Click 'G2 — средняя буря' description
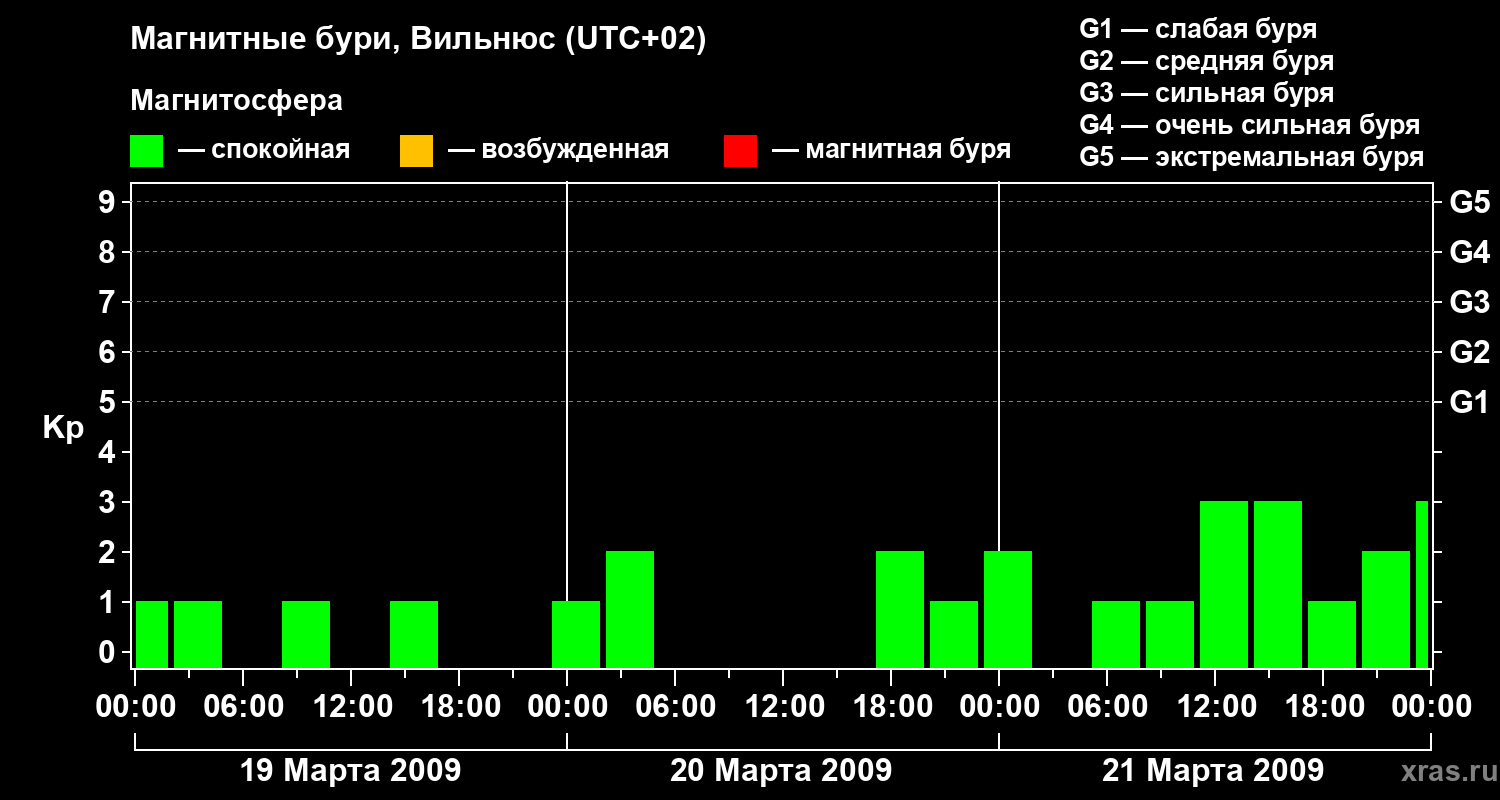This screenshot has width=1500, height=800. [x=1207, y=61]
